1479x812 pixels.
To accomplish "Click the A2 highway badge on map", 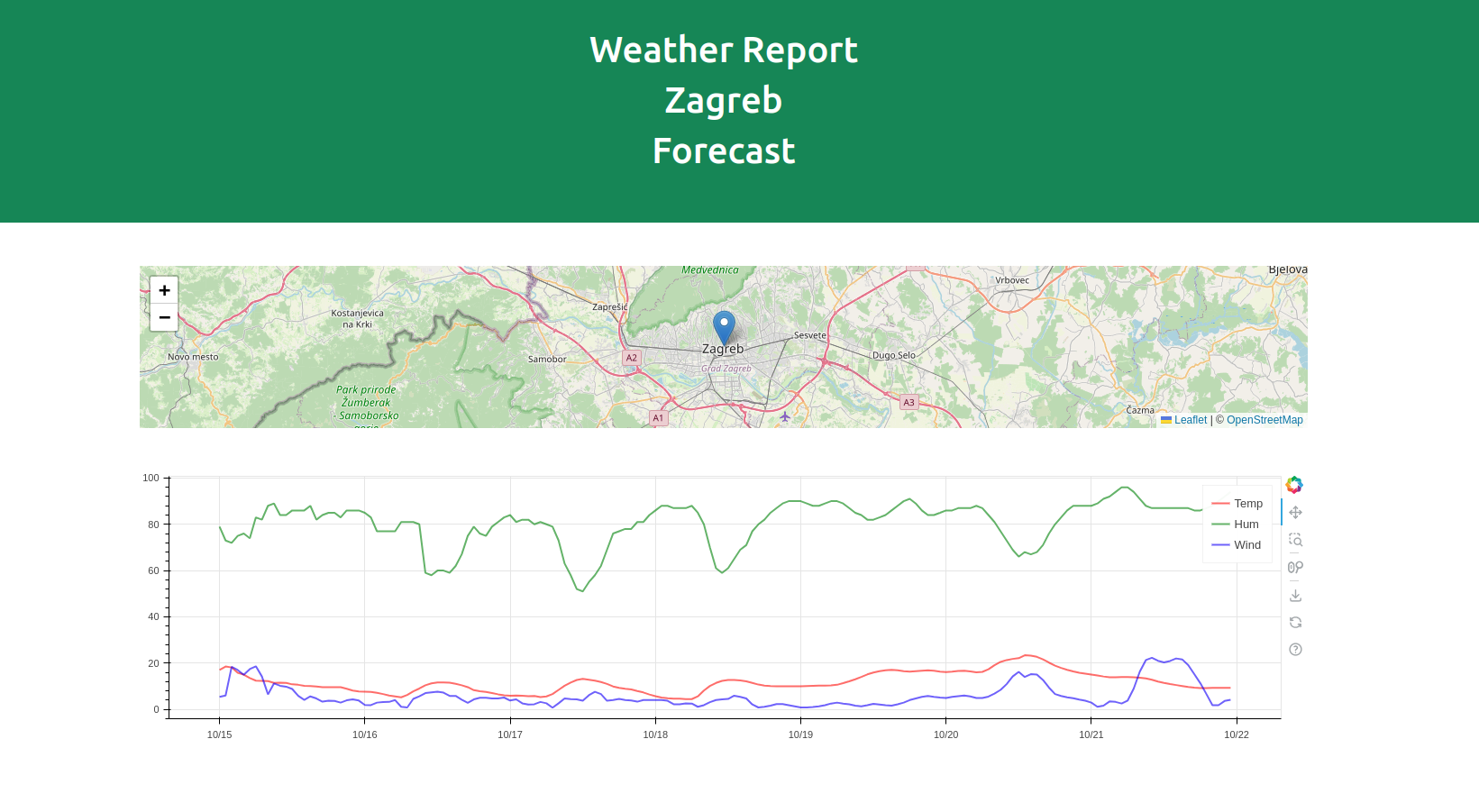I will 632,358.
